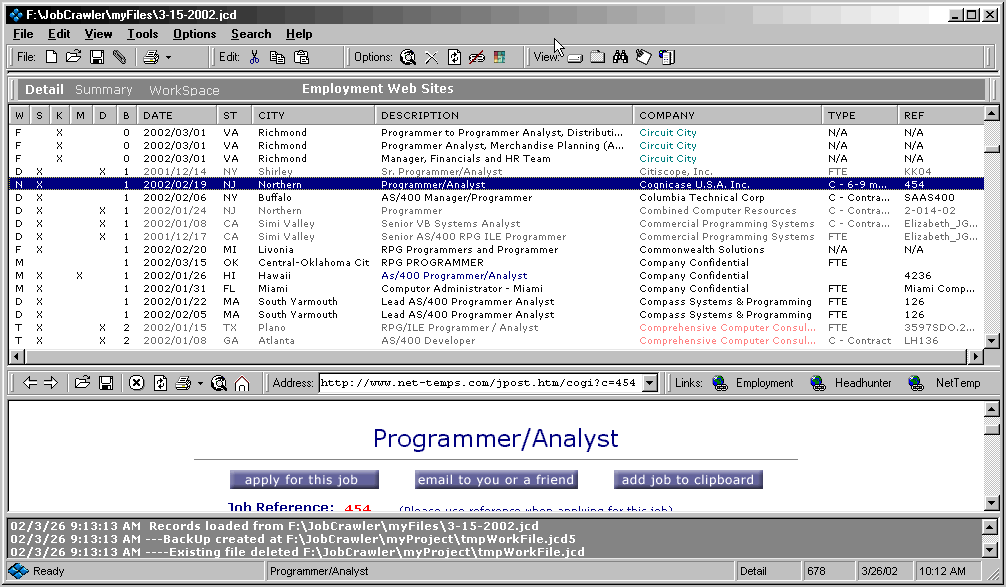Click browser Back arrow icon

pos(30,383)
